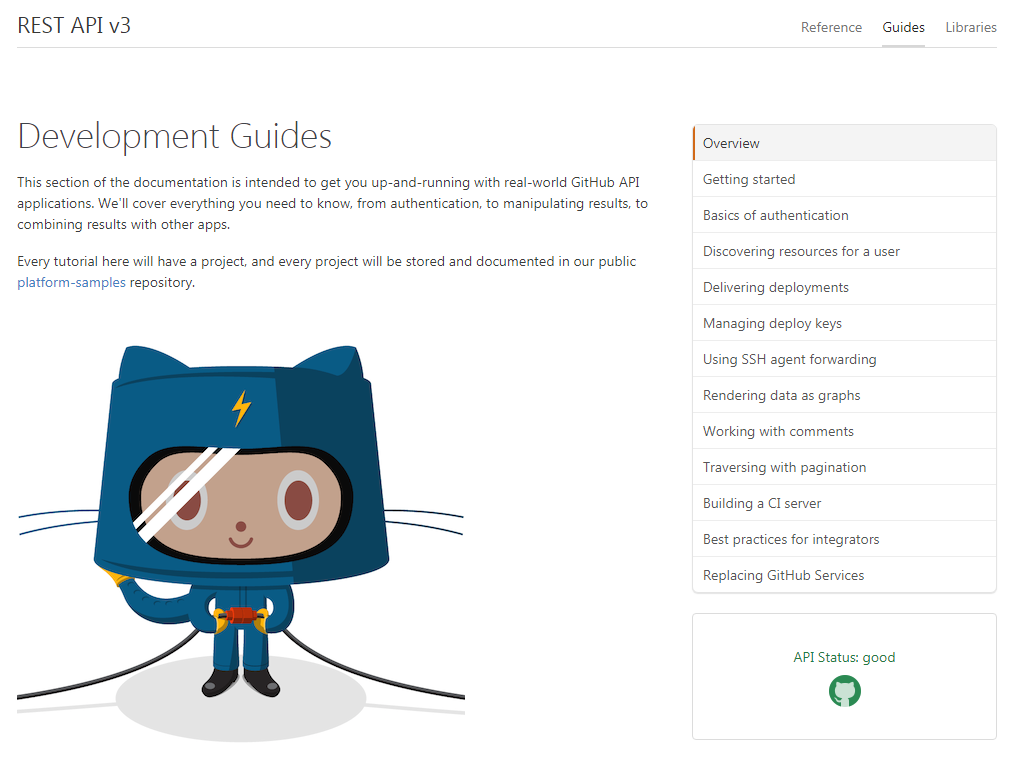Open the platform-samples repository link

pyautogui.click(x=70, y=282)
